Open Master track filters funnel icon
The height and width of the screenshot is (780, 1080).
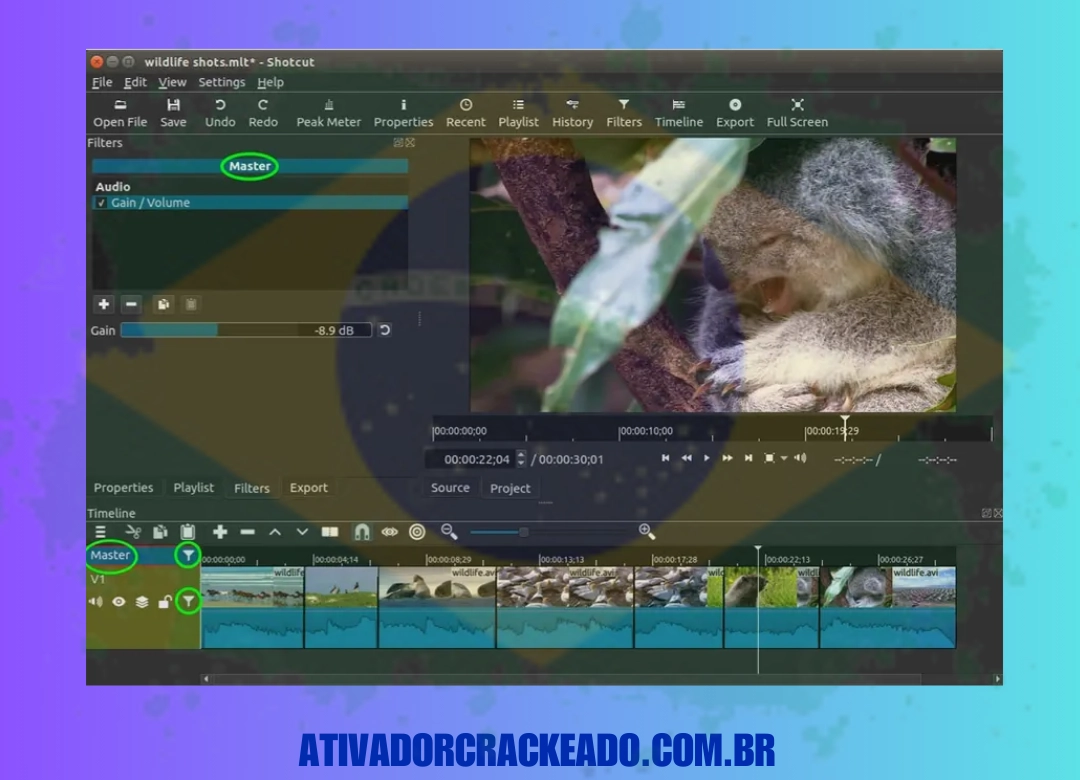click(x=187, y=555)
